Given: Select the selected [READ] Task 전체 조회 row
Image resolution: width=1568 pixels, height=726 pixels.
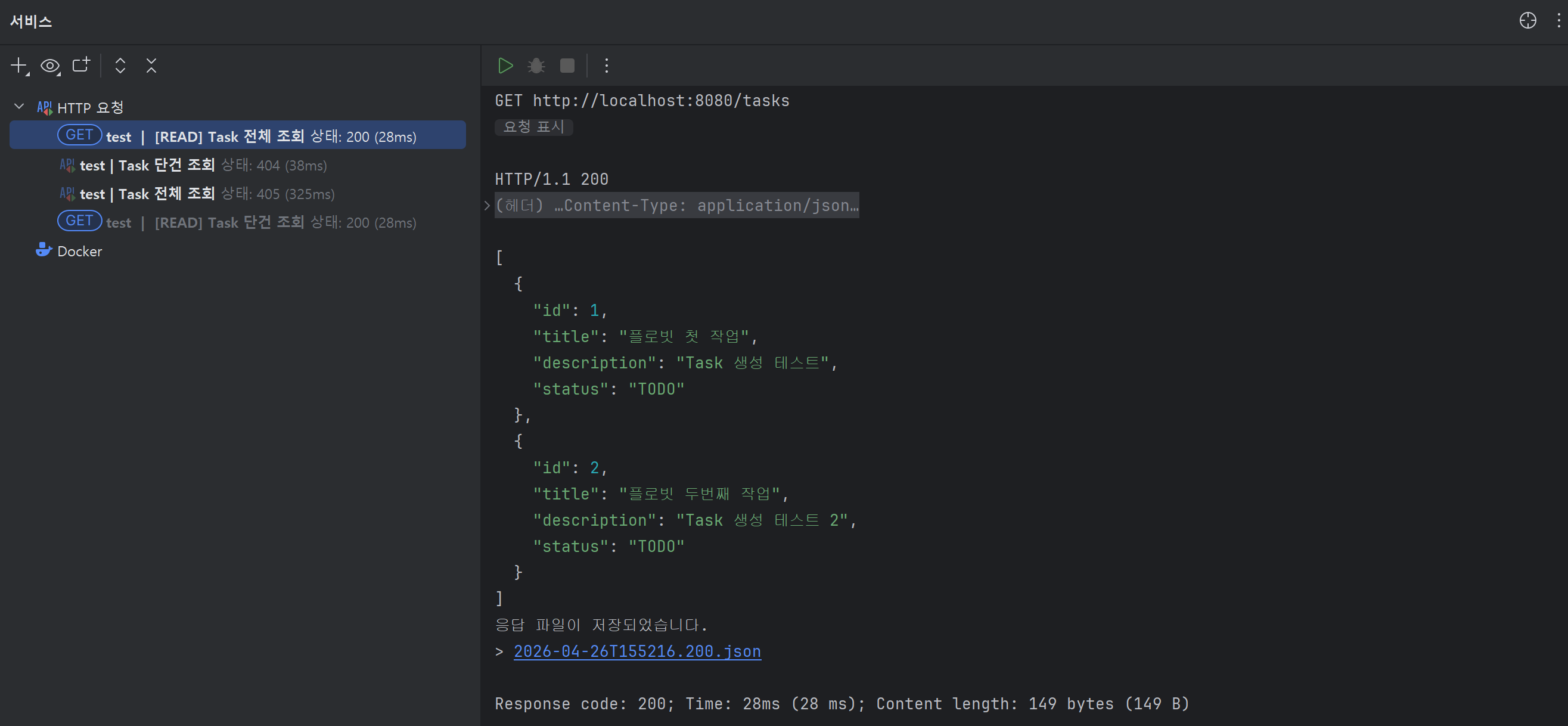Looking at the screenshot, I should coord(237,135).
